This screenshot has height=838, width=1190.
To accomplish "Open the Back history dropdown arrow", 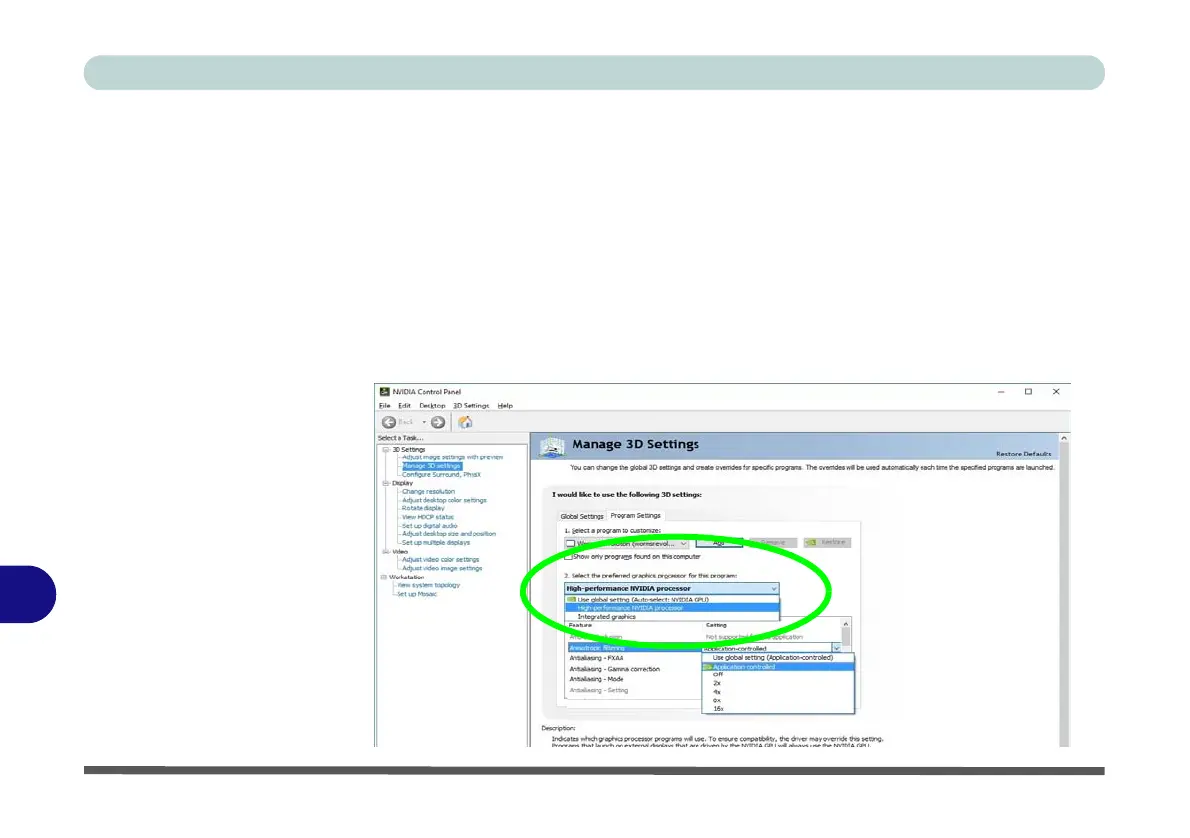I will click(x=423, y=422).
